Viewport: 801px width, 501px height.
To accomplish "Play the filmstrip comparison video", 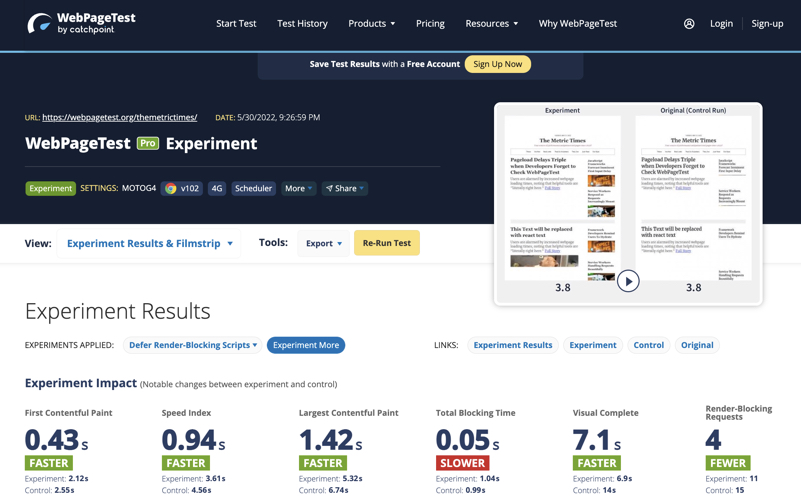I will click(x=628, y=281).
